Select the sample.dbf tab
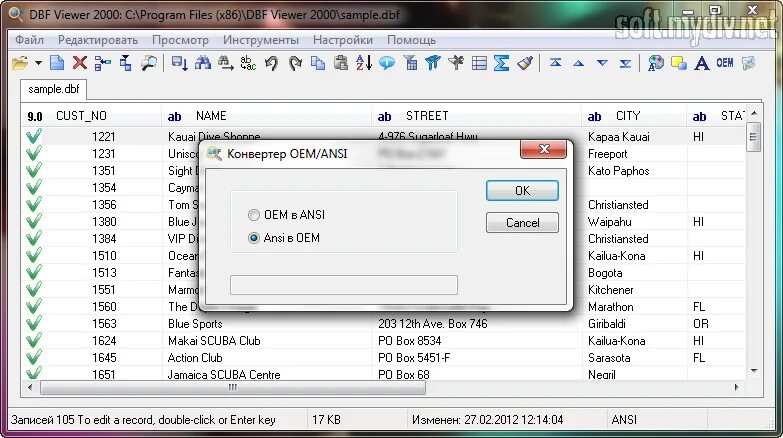The width and height of the screenshot is (783, 438). (x=53, y=89)
